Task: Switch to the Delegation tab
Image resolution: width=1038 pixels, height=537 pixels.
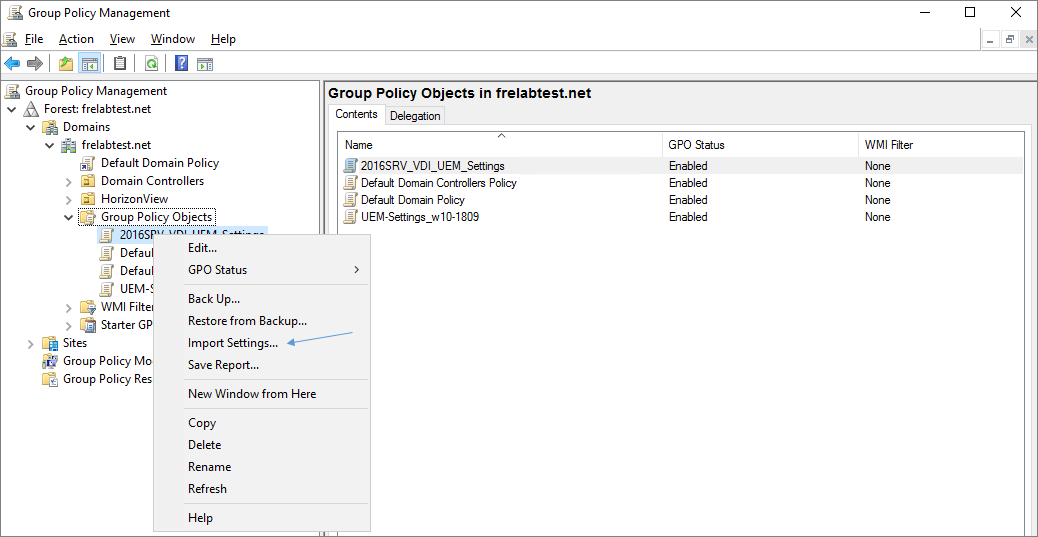Action: click(415, 116)
